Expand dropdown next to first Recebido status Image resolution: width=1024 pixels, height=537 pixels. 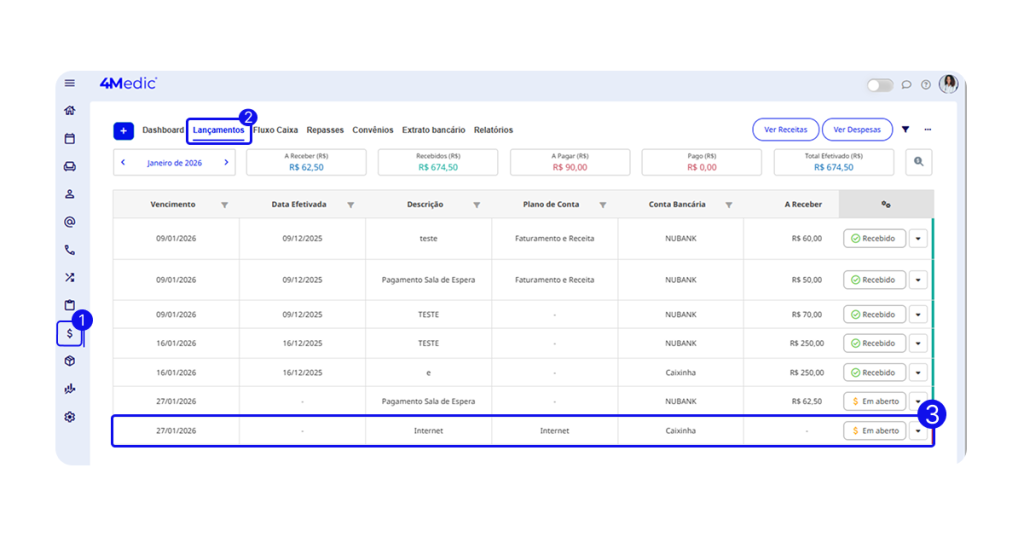point(918,239)
